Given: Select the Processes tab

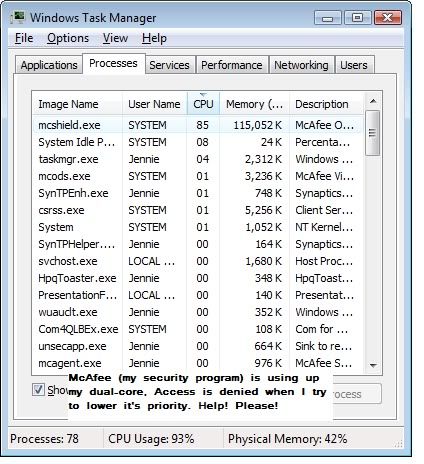Looking at the screenshot, I should coord(114,63).
